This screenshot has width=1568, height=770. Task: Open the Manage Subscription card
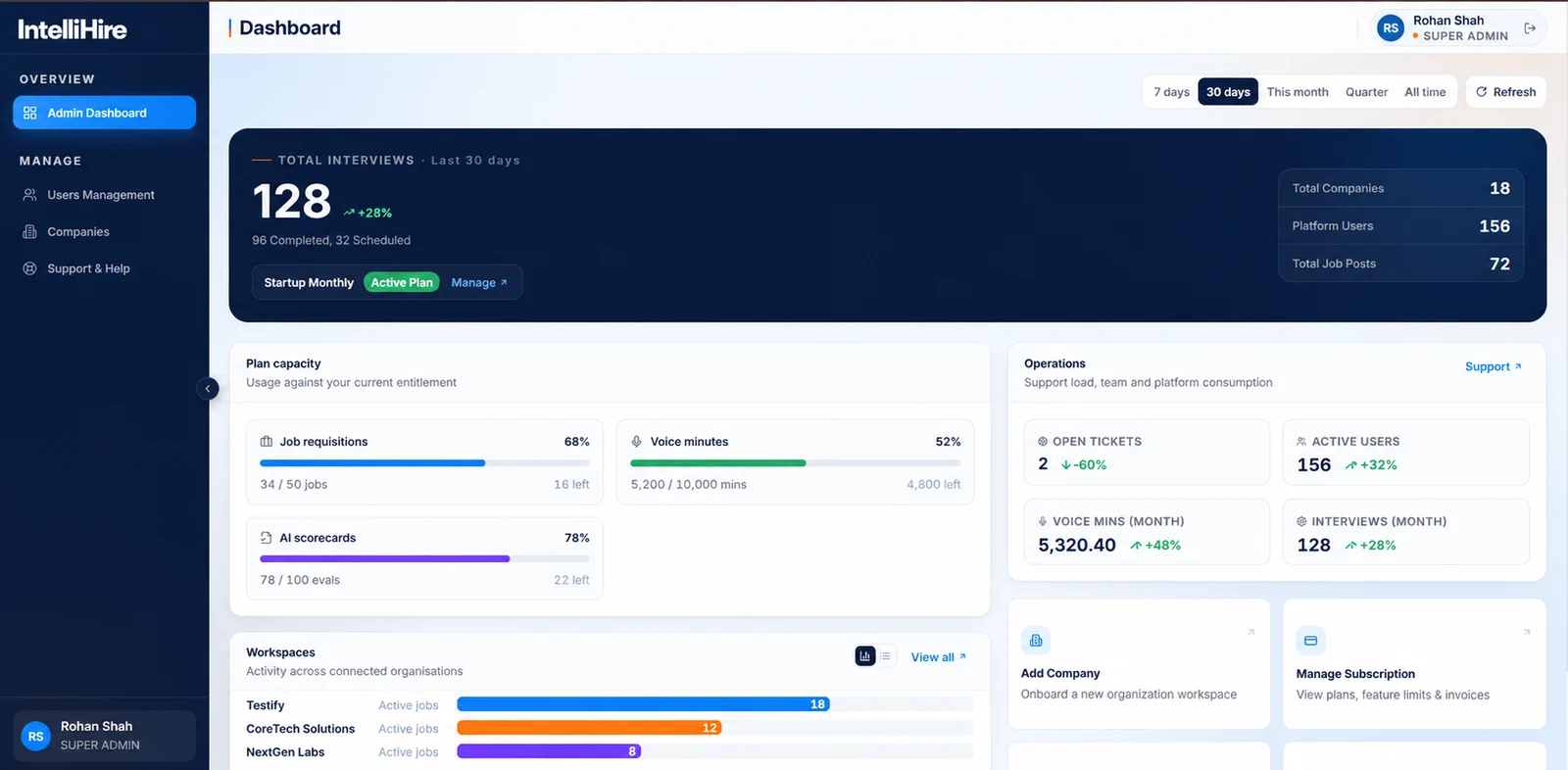pos(1414,664)
